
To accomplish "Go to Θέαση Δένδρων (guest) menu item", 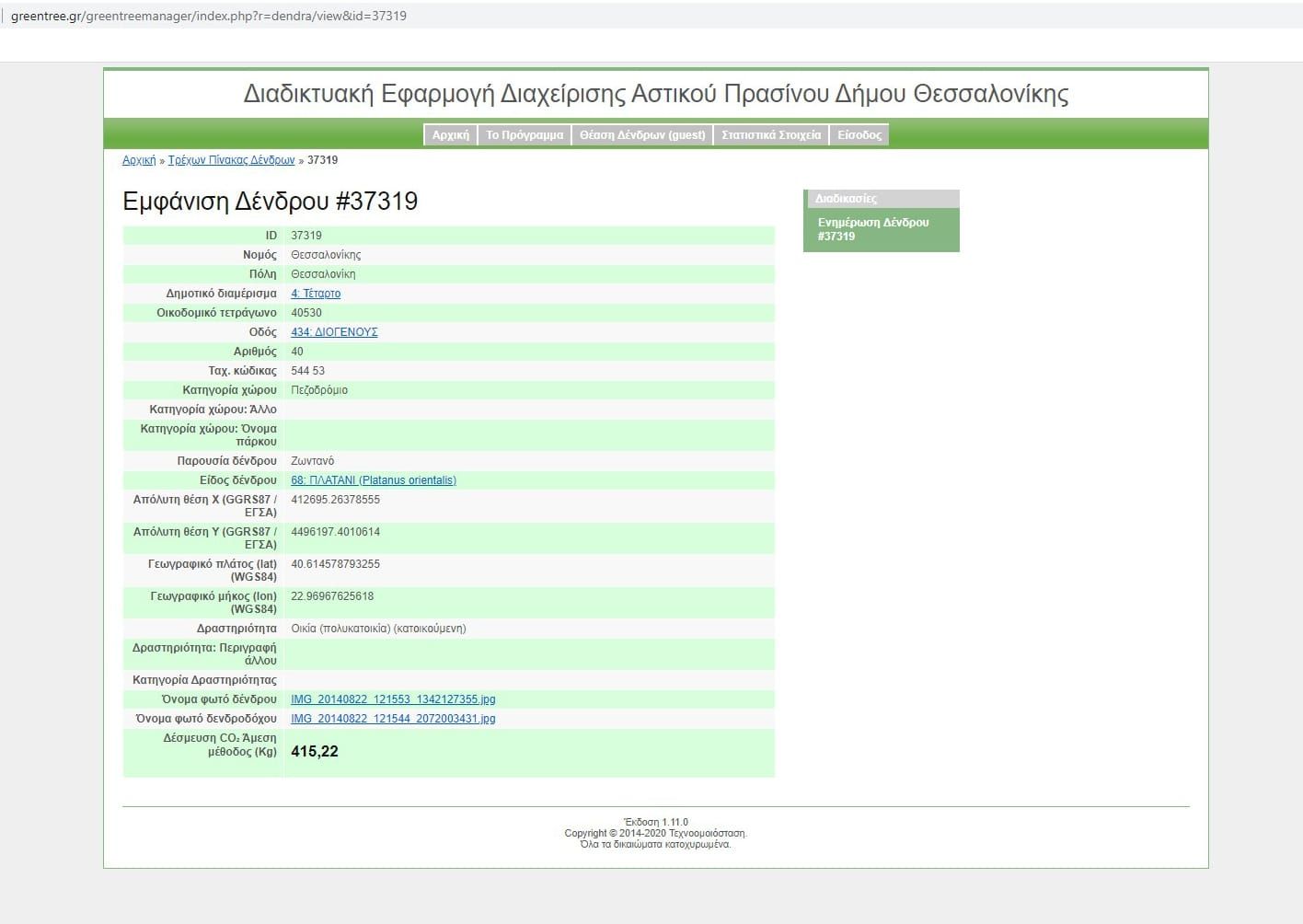I will pyautogui.click(x=642, y=135).
